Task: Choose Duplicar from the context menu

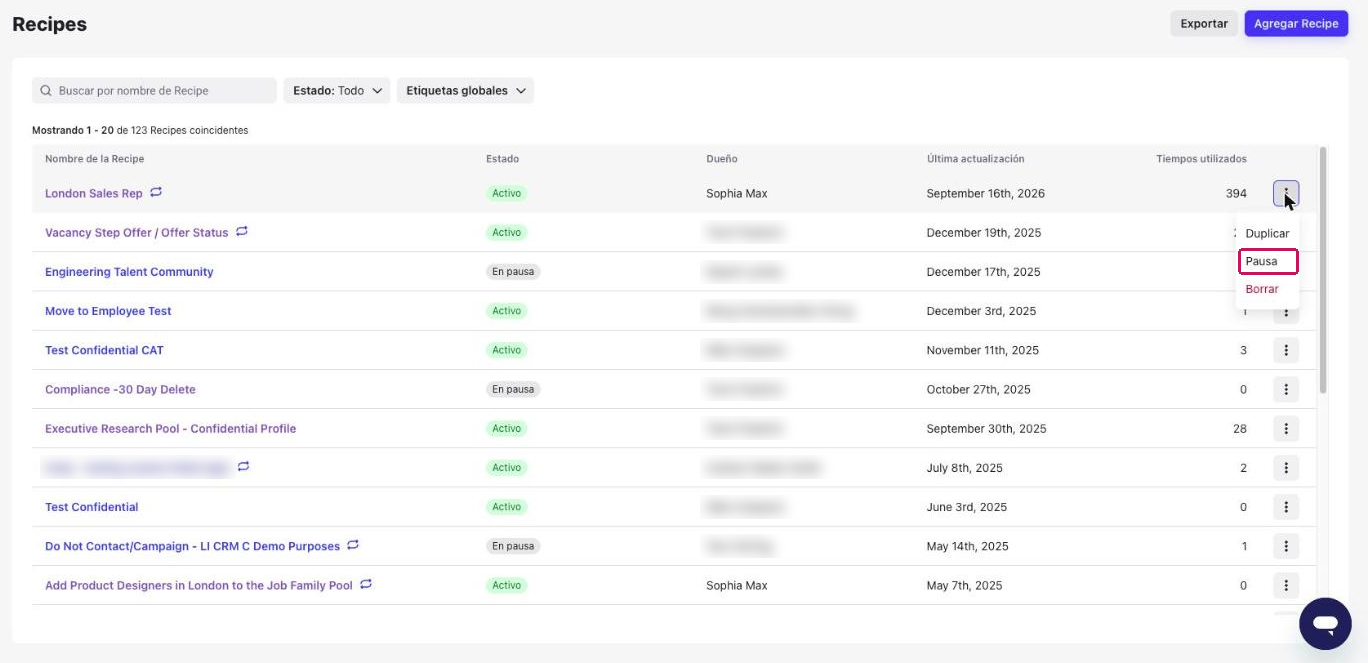Action: pyautogui.click(x=1267, y=233)
